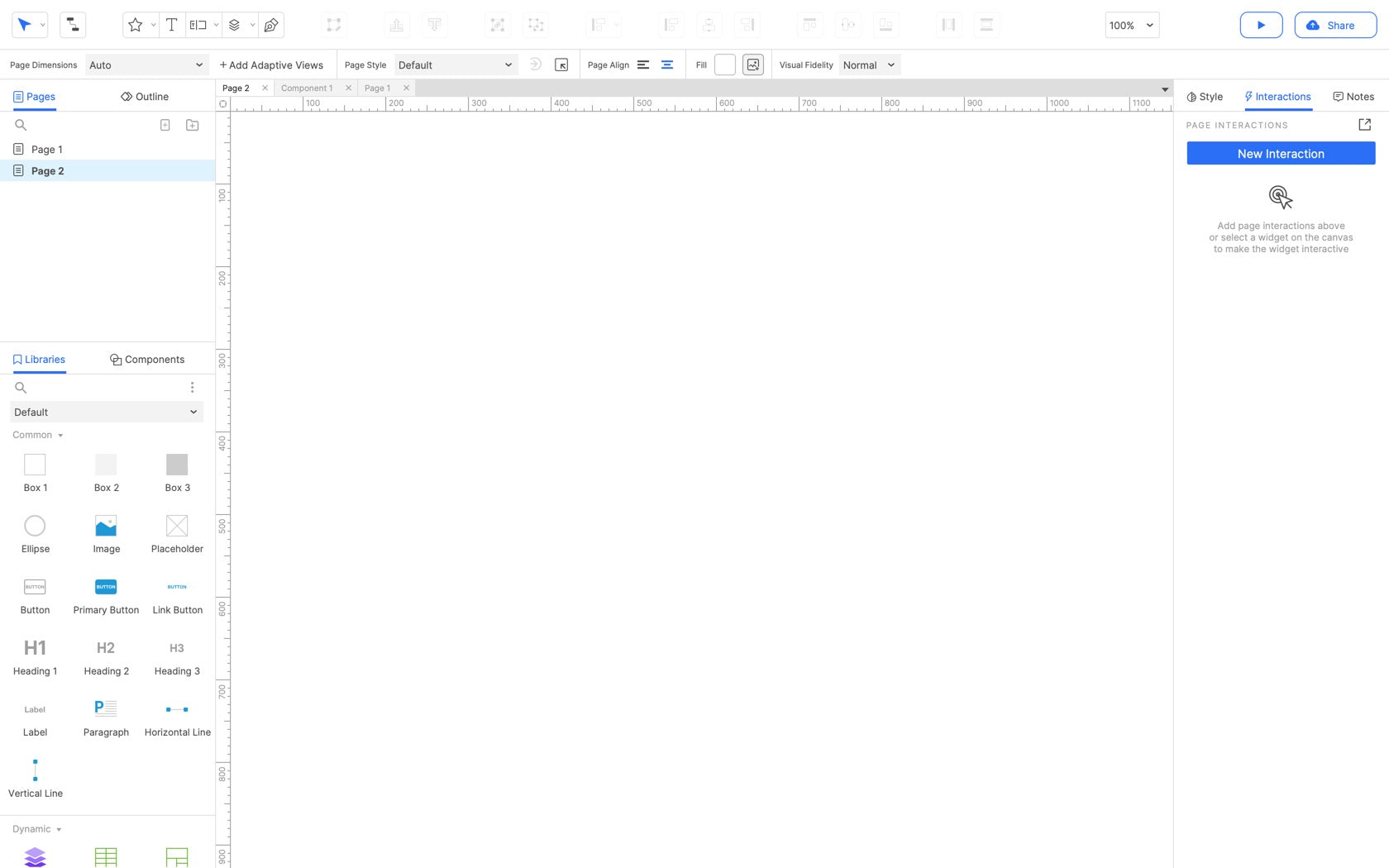Click the page Fill color swatch
This screenshot has height=868, width=1389.
[725, 65]
